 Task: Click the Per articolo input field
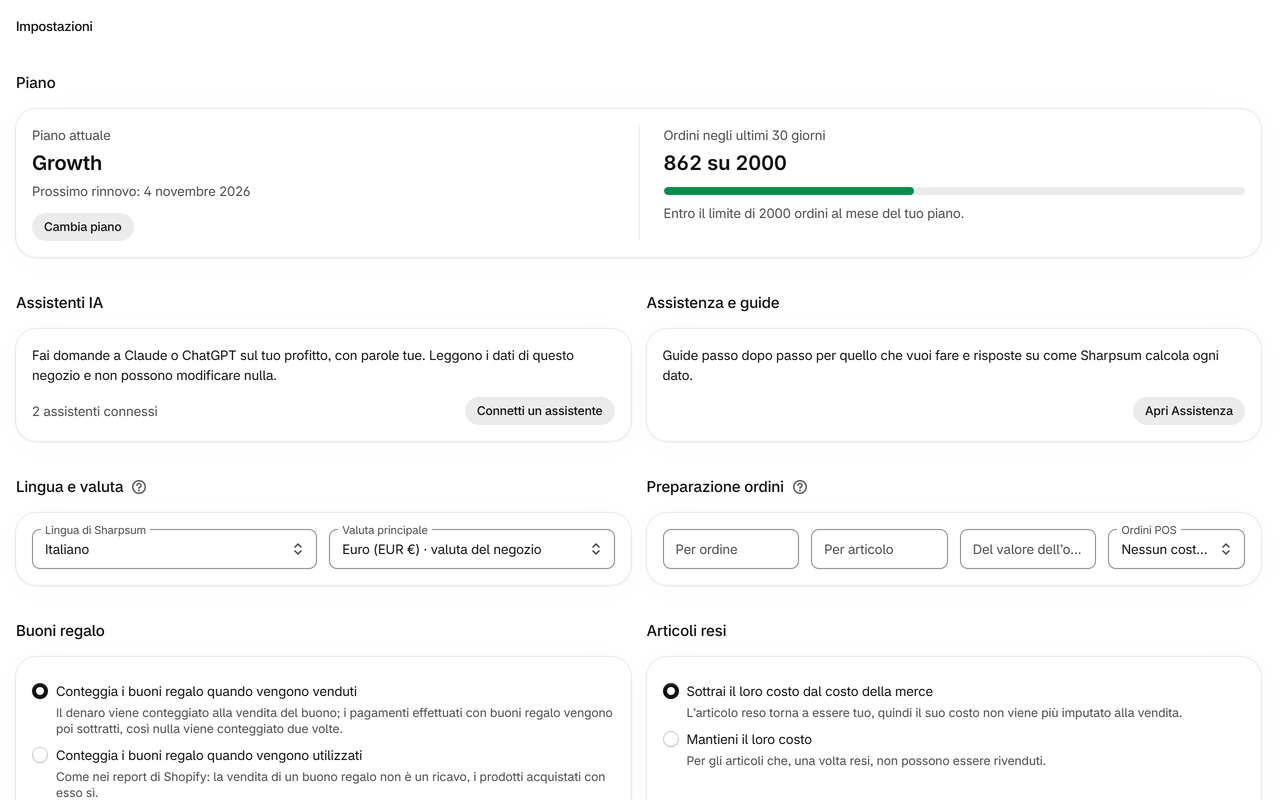(x=879, y=549)
